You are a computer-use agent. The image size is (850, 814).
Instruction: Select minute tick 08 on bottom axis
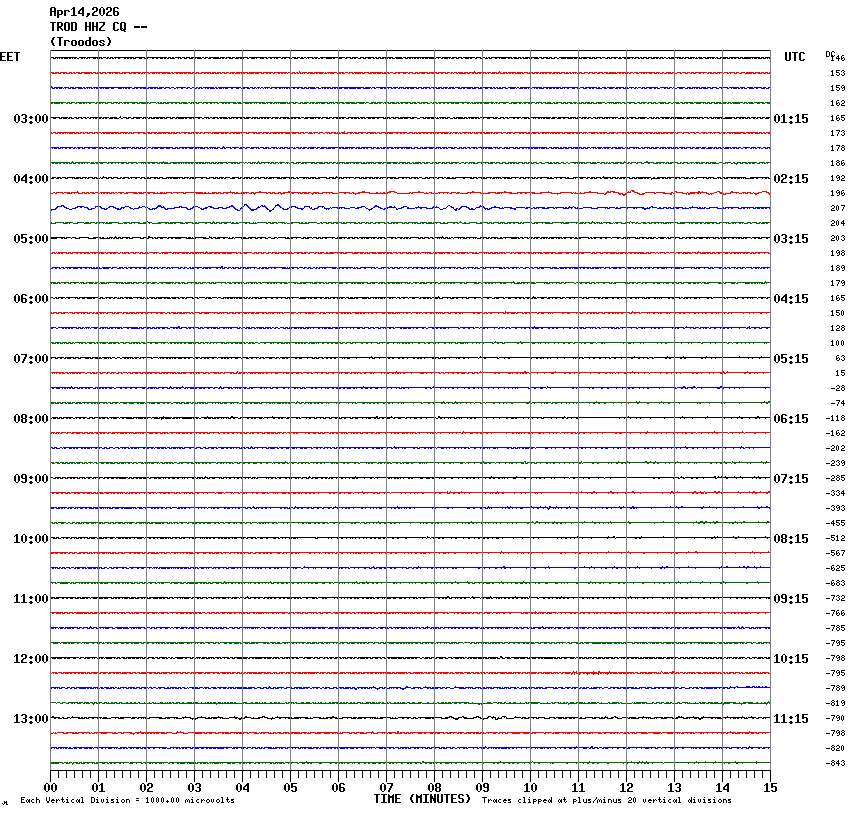coord(434,787)
